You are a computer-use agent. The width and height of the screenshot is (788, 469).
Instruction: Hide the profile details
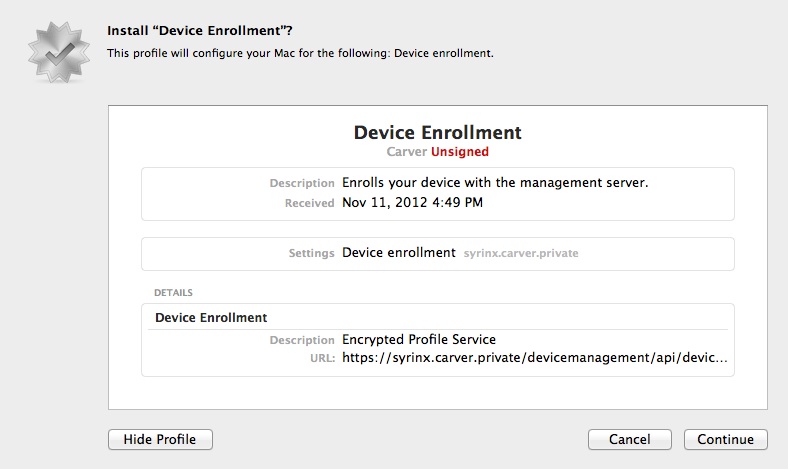pyautogui.click(x=160, y=439)
